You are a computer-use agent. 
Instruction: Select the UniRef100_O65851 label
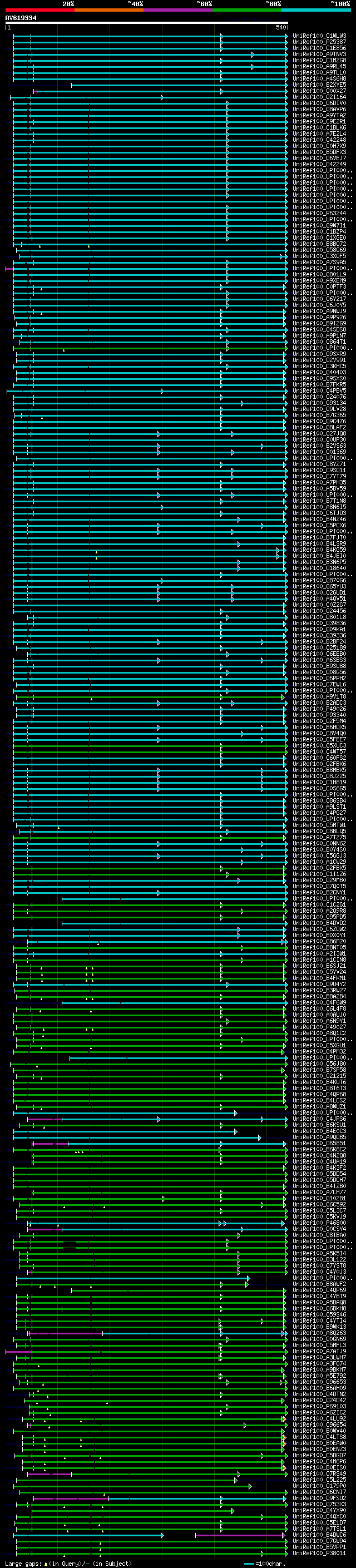[x=319, y=1143]
